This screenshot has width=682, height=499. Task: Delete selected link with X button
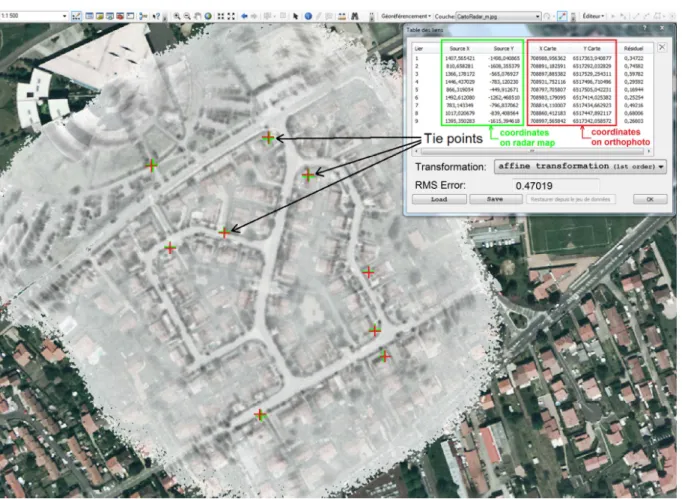[662, 47]
